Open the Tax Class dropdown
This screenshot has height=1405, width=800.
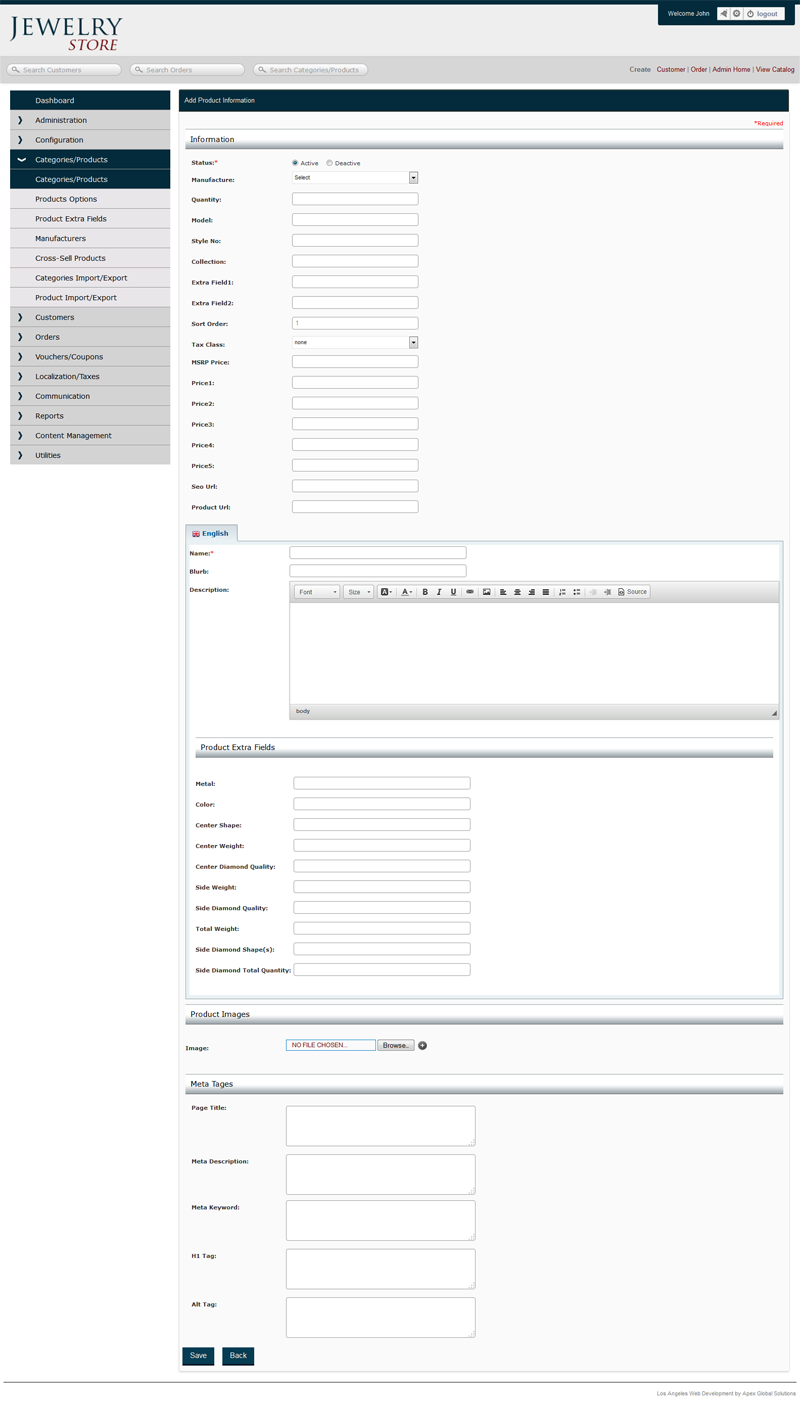pyautogui.click(x=355, y=342)
